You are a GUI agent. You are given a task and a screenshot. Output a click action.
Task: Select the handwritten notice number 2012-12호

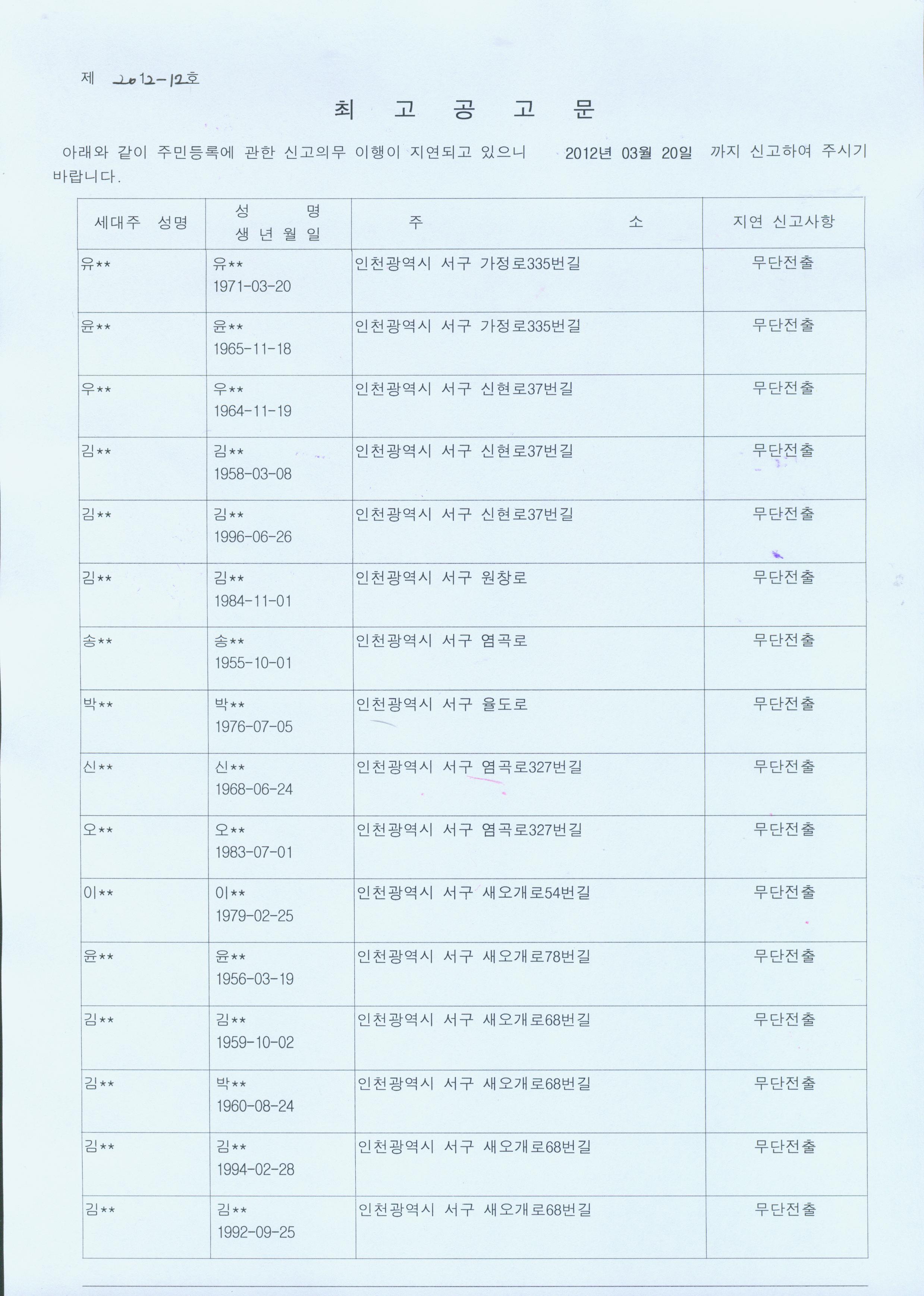(155, 79)
